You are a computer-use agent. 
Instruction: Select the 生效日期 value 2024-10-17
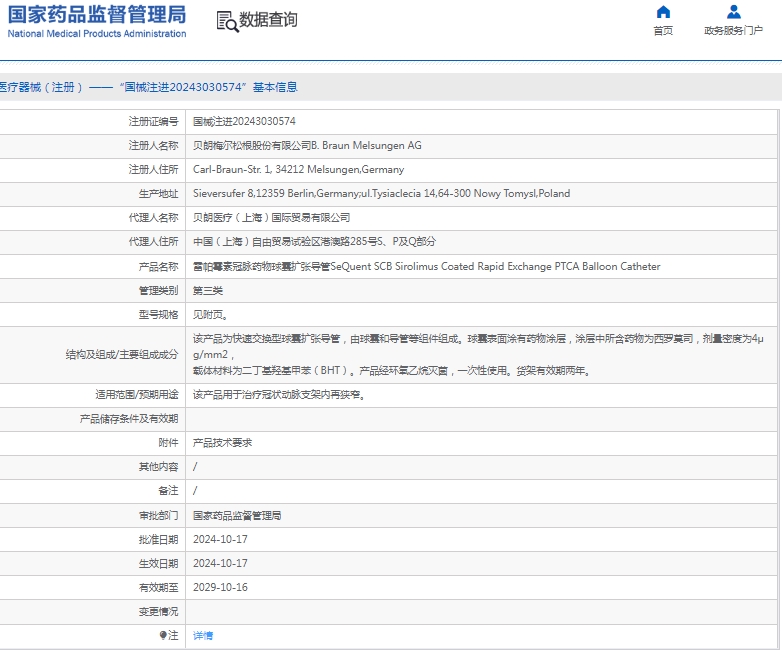point(220,563)
